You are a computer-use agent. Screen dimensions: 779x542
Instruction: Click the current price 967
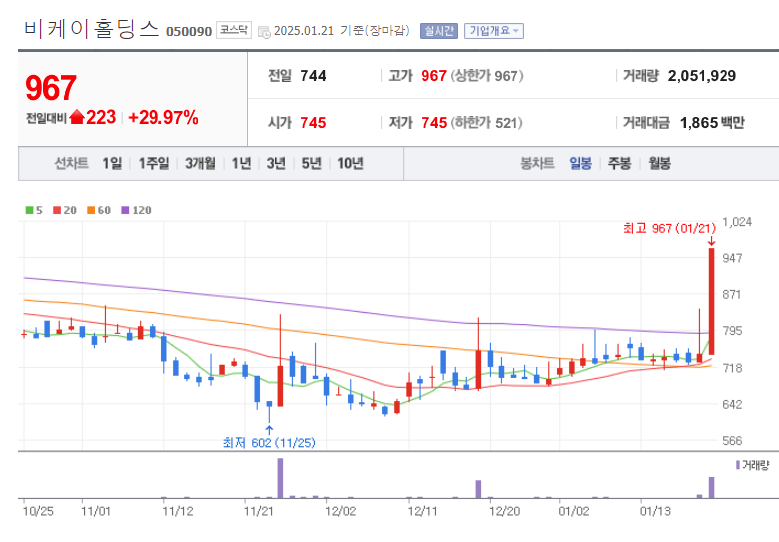click(x=51, y=88)
